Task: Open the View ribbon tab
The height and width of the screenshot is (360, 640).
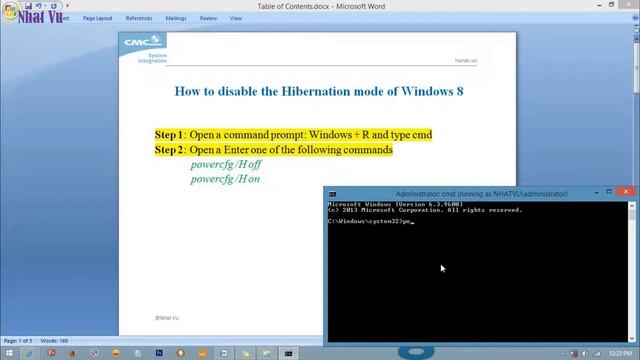Action: [x=236, y=18]
